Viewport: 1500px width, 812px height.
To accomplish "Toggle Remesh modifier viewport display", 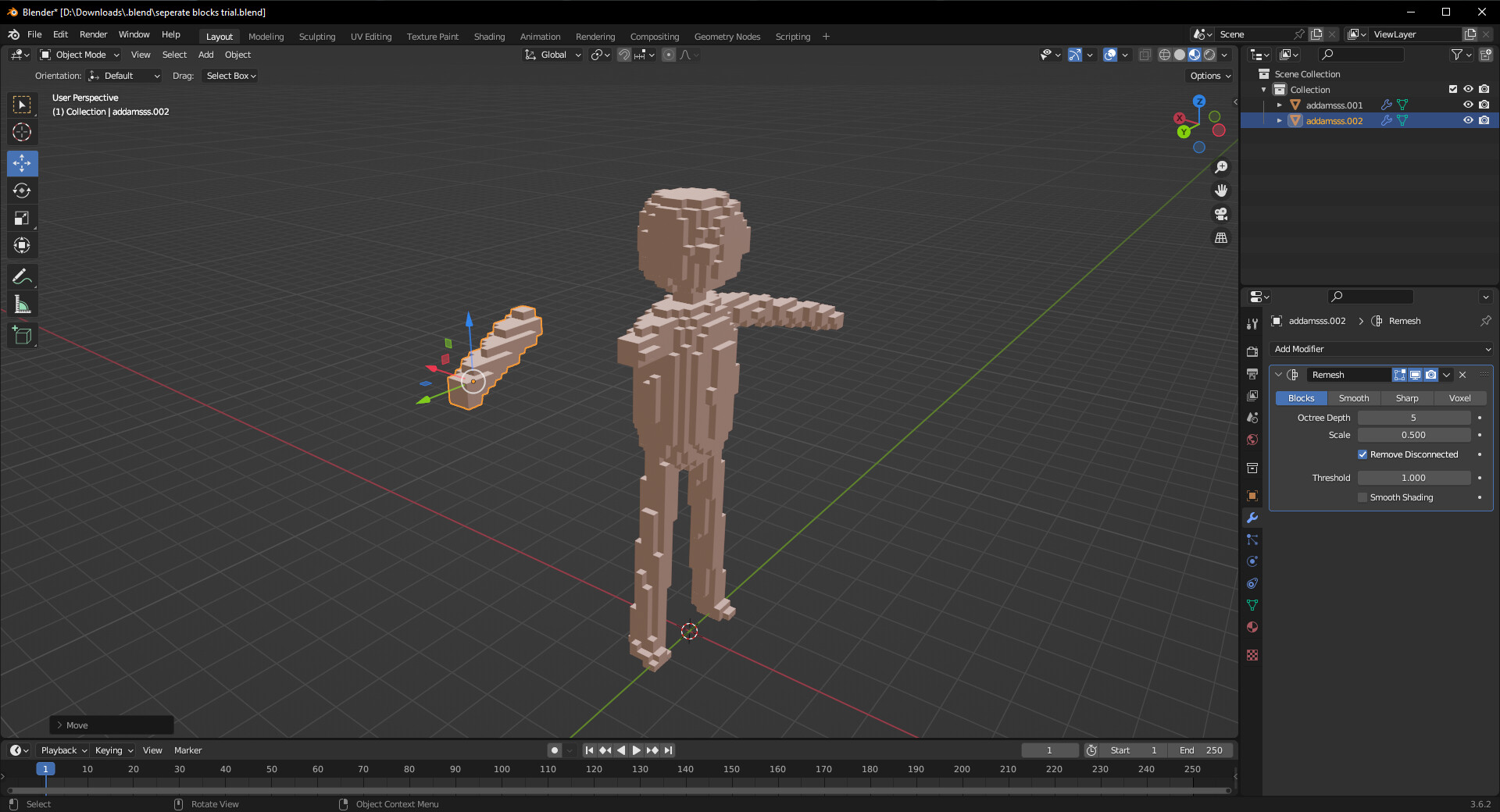I will 1415,375.
